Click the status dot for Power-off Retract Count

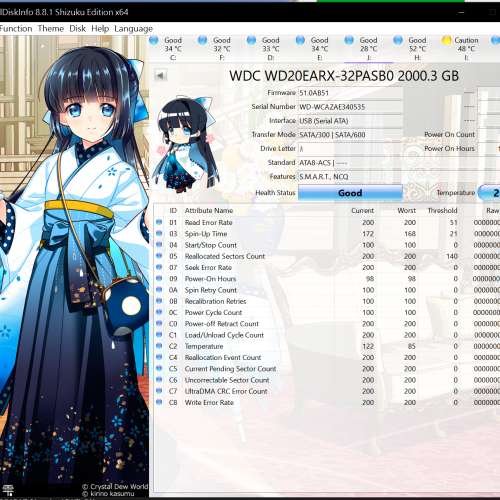coord(159,323)
